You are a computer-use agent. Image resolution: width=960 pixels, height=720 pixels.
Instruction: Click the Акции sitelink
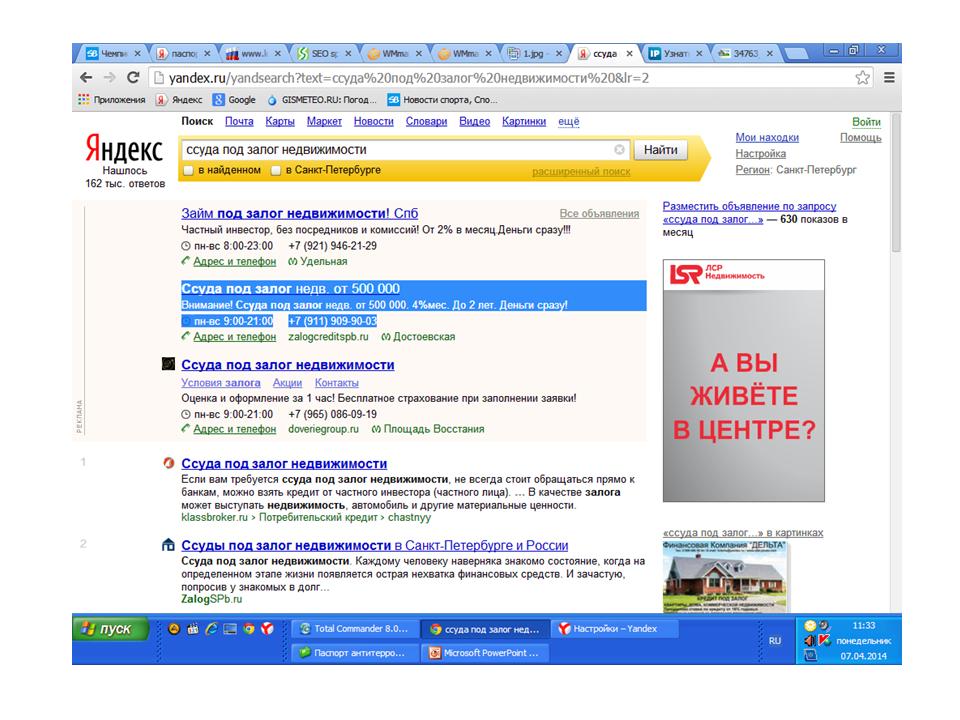pyautogui.click(x=287, y=383)
